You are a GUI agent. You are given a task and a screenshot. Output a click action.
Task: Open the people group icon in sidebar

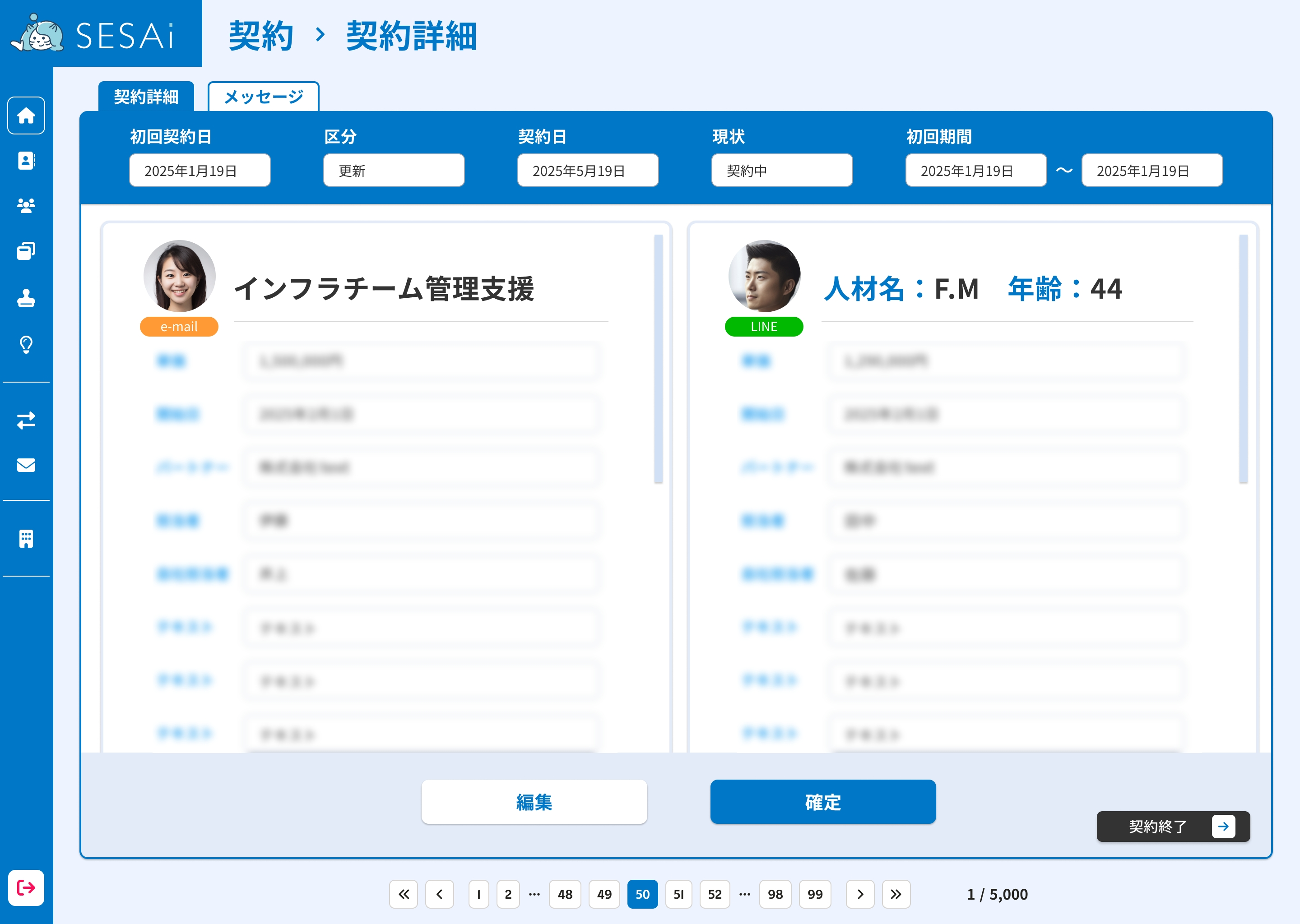[26, 205]
